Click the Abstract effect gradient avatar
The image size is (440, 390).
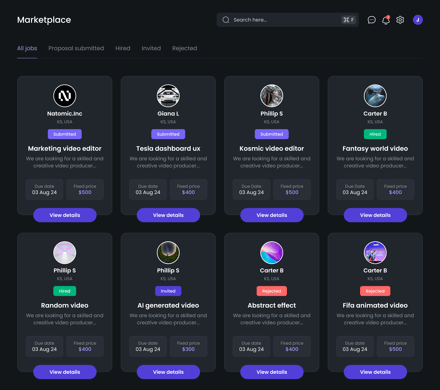point(272,253)
